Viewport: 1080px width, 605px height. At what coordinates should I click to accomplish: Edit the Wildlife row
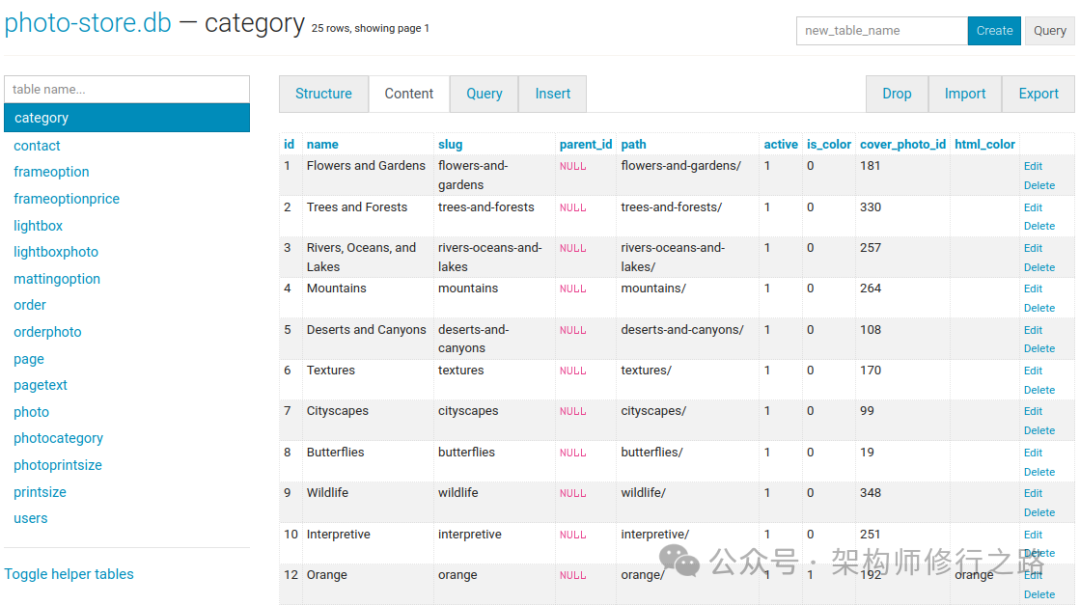click(x=1033, y=493)
